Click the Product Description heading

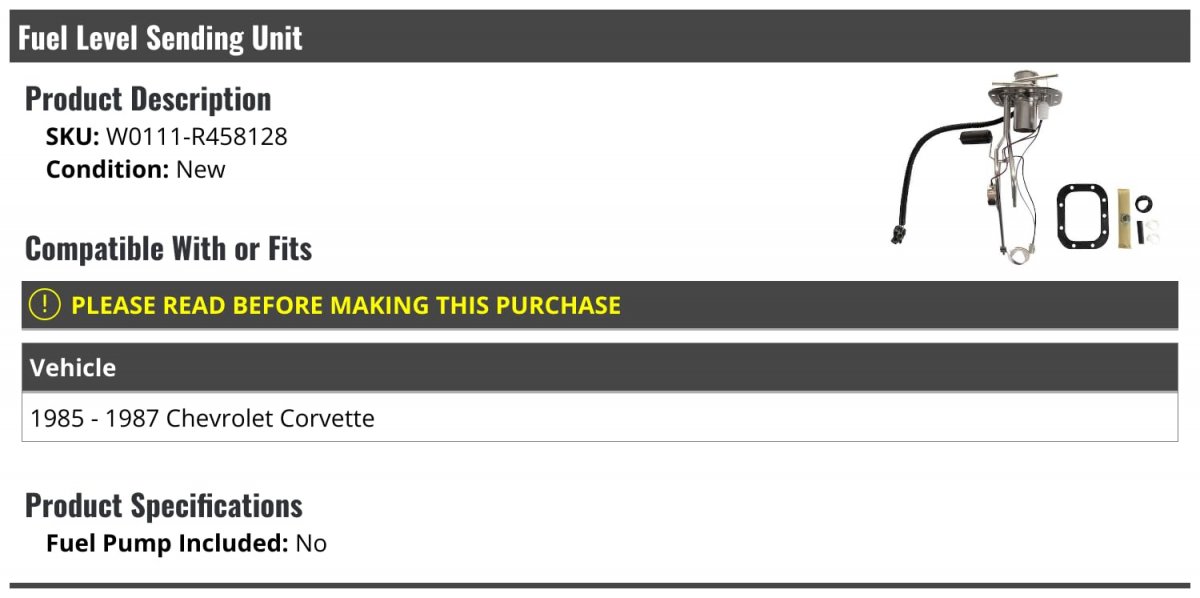[148, 98]
